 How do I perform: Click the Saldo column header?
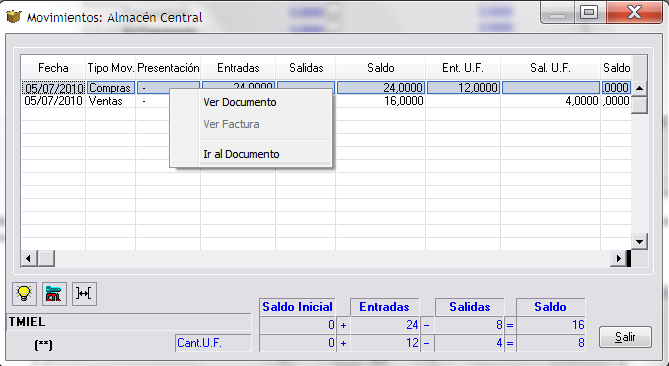pos(381,68)
